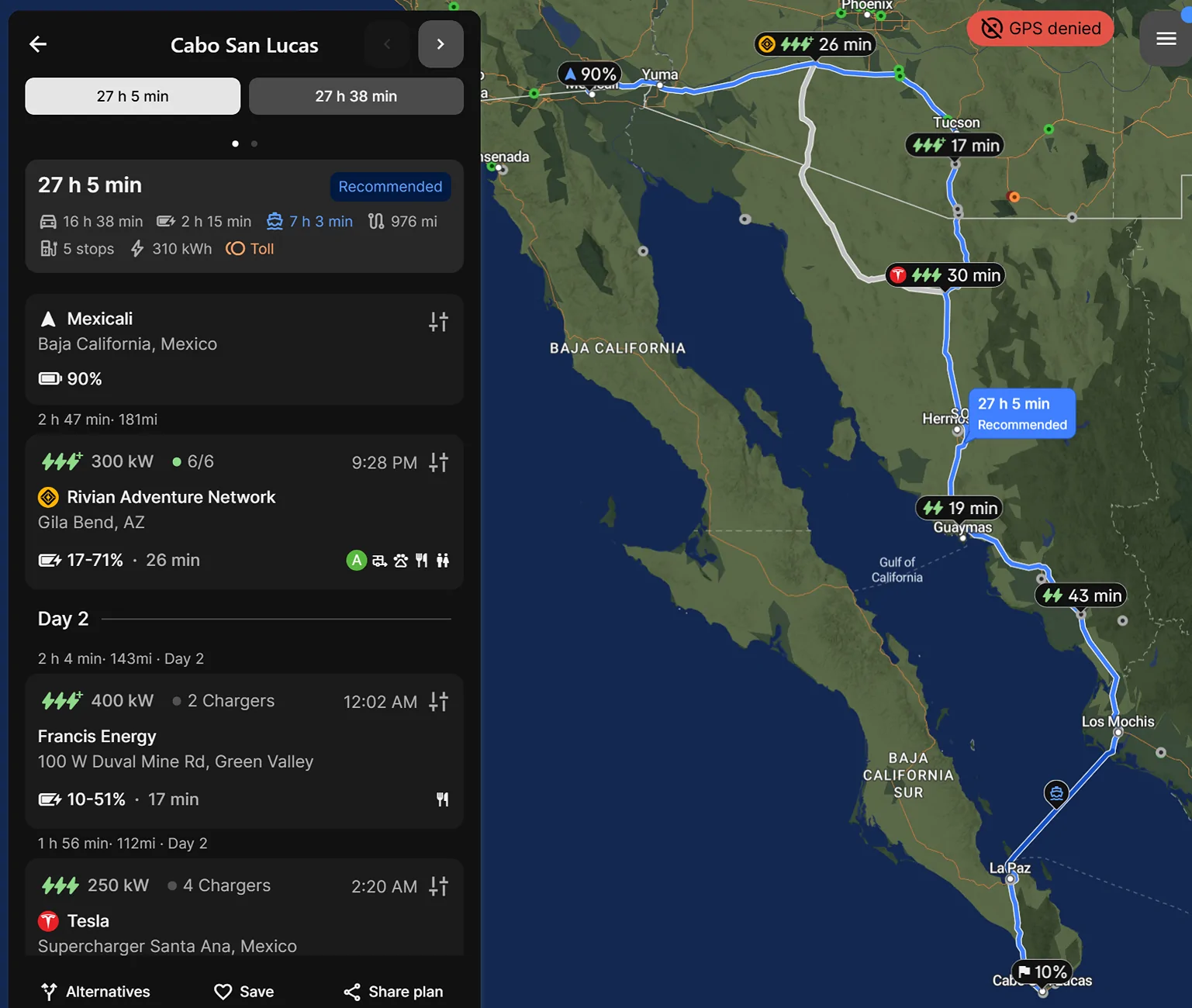Go to previous plan with left chevron
The image size is (1192, 1008).
(x=387, y=44)
